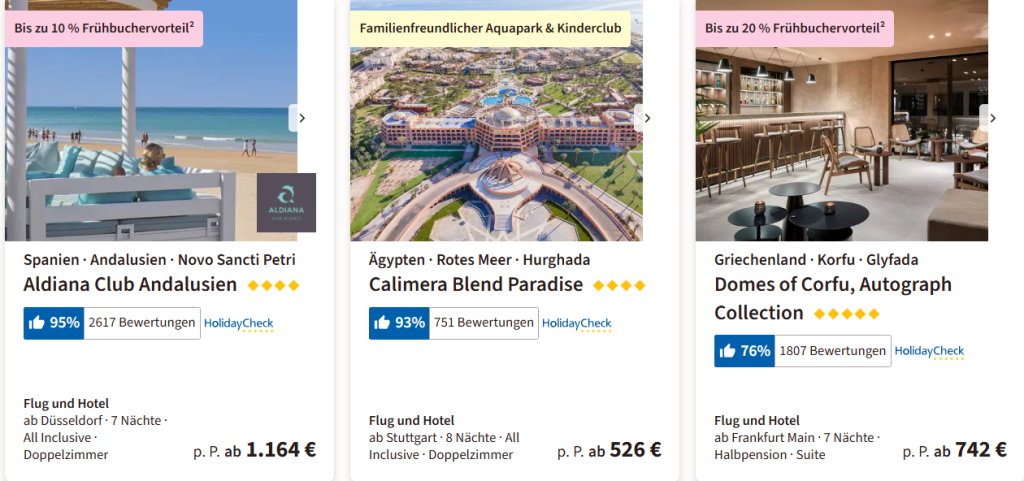Image resolution: width=1024 pixels, height=481 pixels.
Task: Click the thumbs-up 93% rating badge
Action: click(x=399, y=323)
